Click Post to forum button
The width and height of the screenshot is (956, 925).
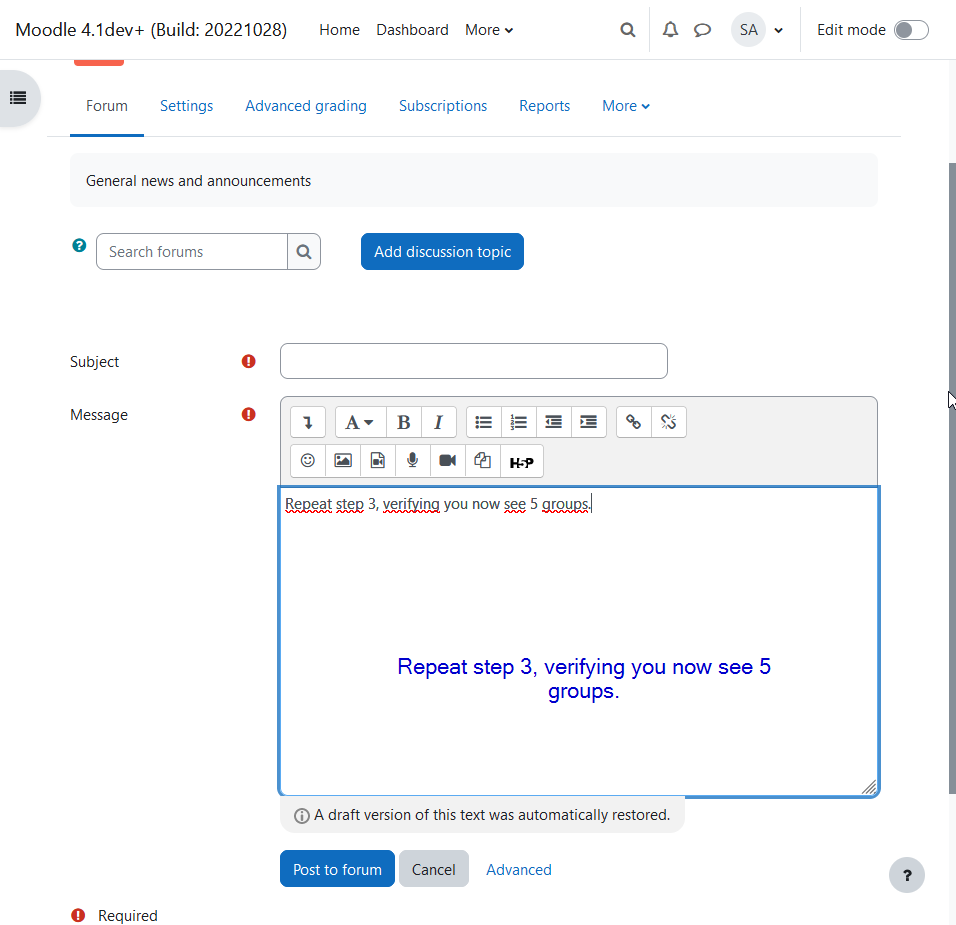[x=337, y=869]
